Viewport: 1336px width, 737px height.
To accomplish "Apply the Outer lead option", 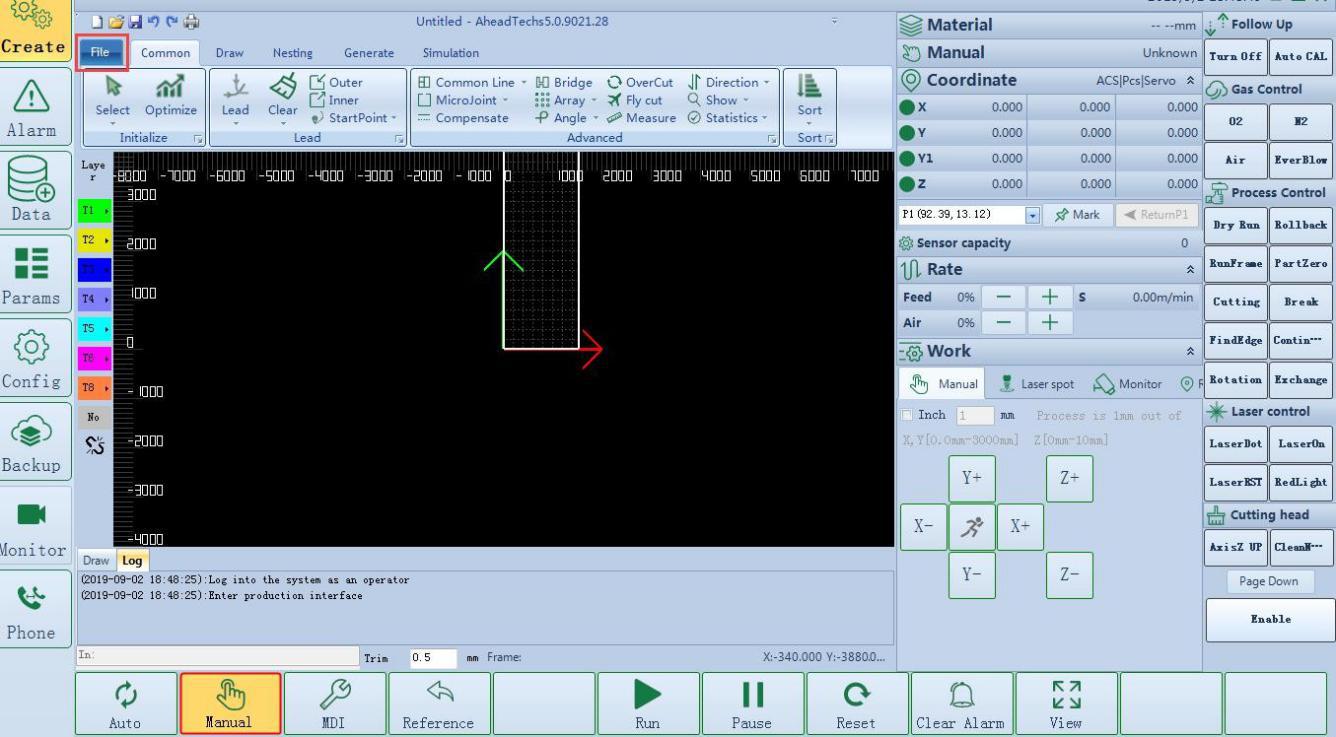I will [x=337, y=83].
